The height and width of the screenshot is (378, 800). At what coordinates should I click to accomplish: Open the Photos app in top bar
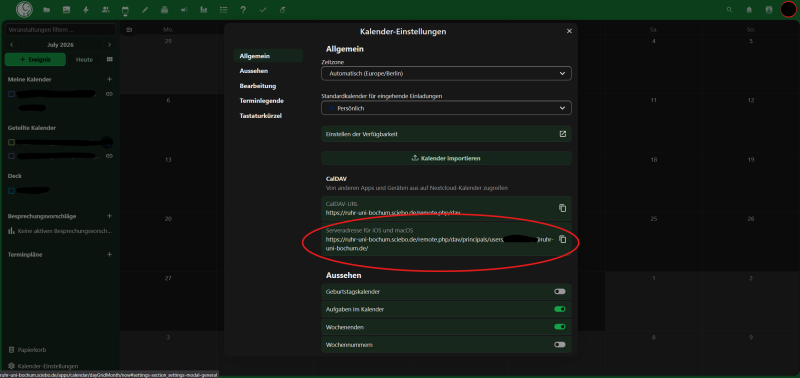click(66, 10)
